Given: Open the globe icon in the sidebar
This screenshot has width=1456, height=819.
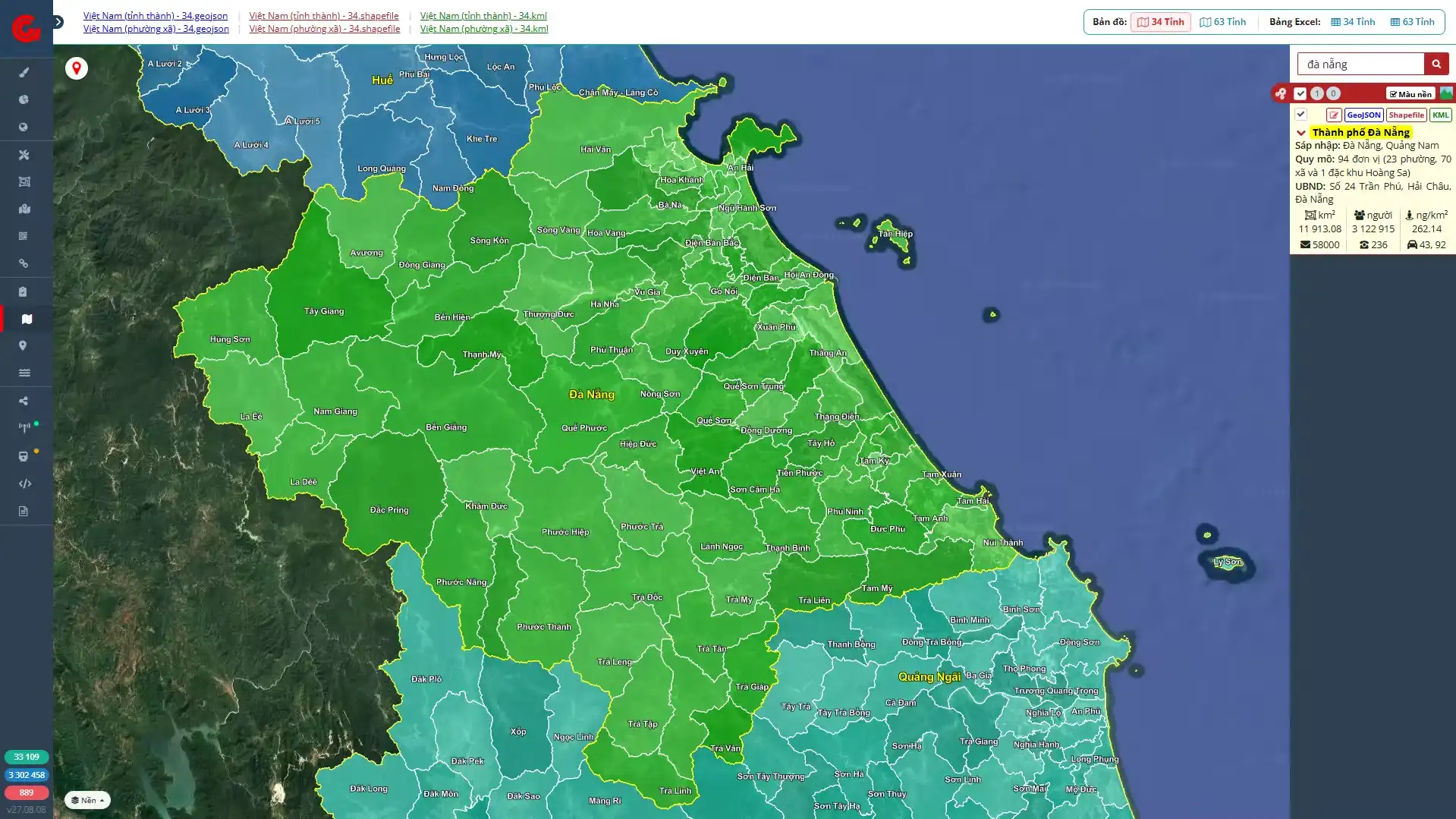Looking at the screenshot, I should click(24, 128).
